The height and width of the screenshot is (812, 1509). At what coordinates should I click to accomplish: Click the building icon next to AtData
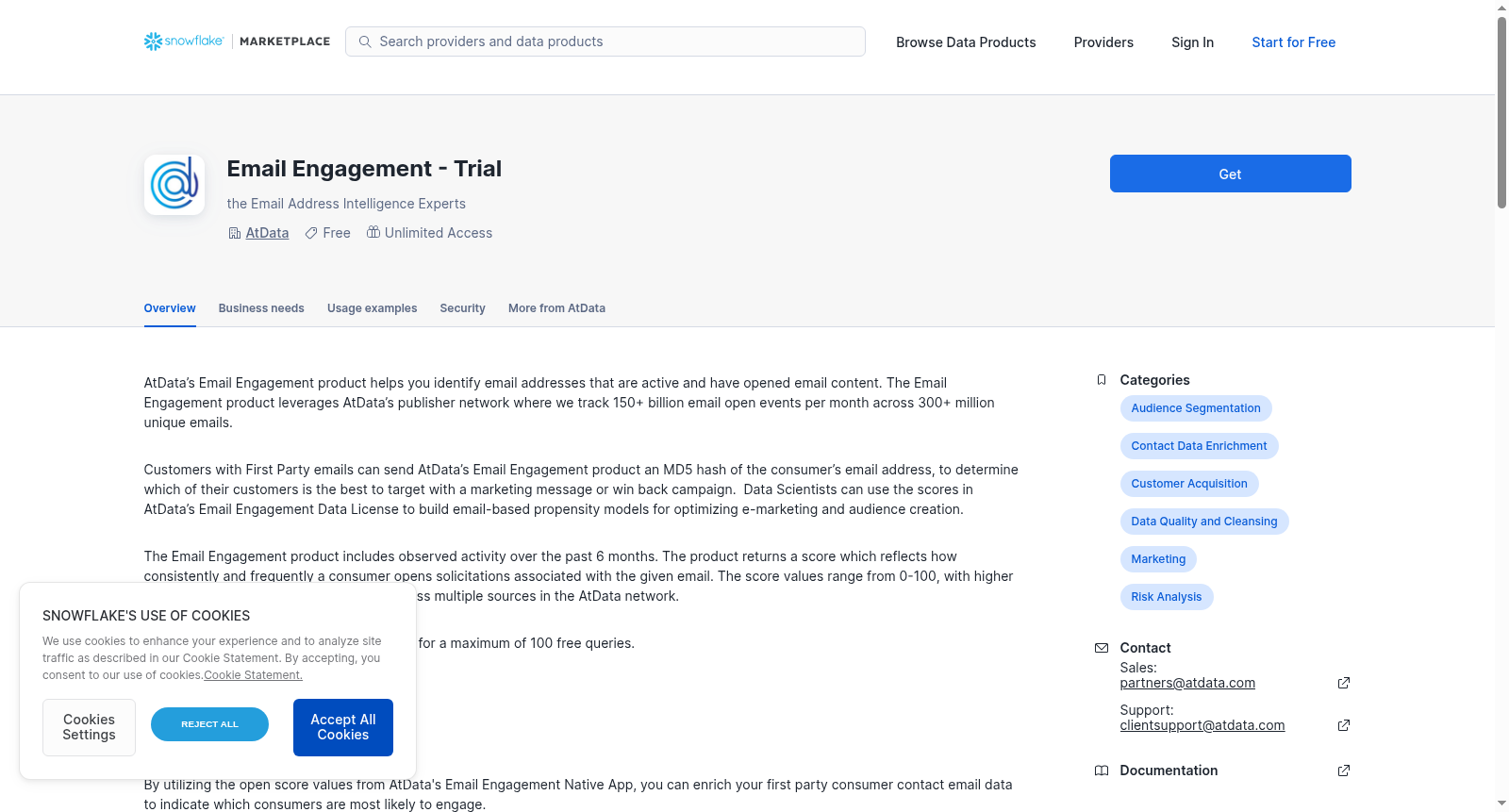pos(235,233)
